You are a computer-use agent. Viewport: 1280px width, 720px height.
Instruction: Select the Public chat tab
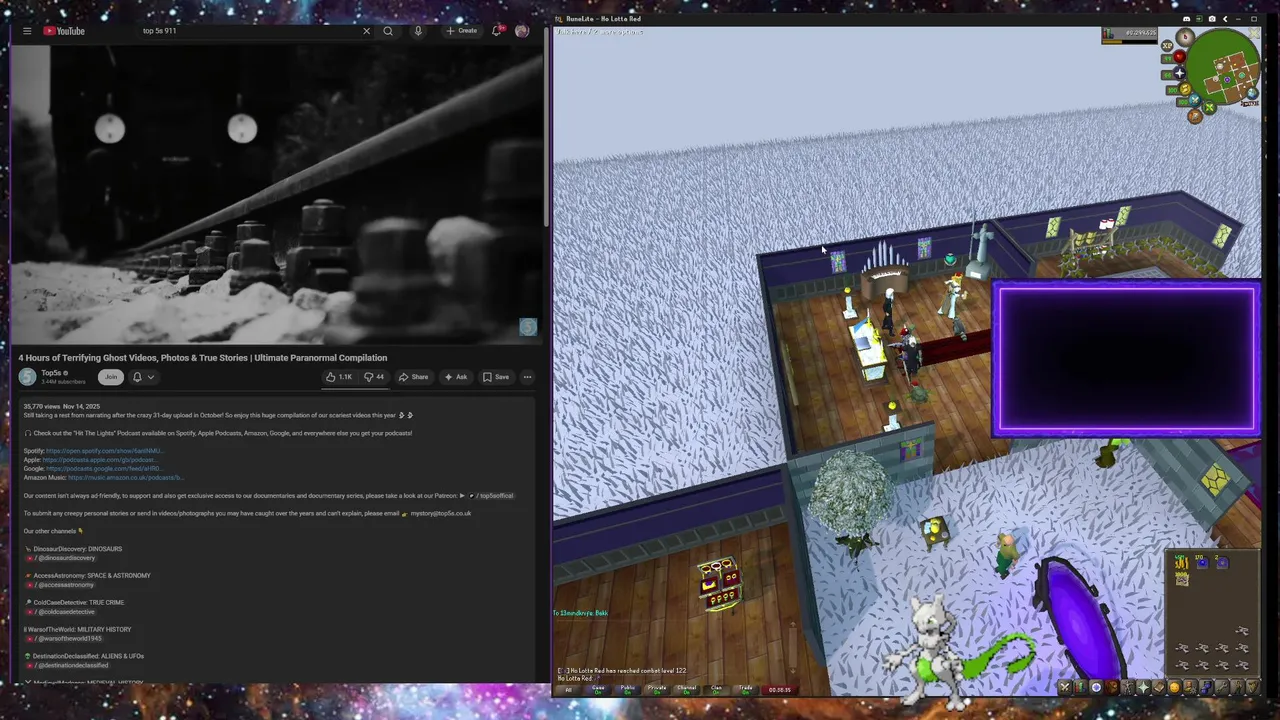[628, 689]
